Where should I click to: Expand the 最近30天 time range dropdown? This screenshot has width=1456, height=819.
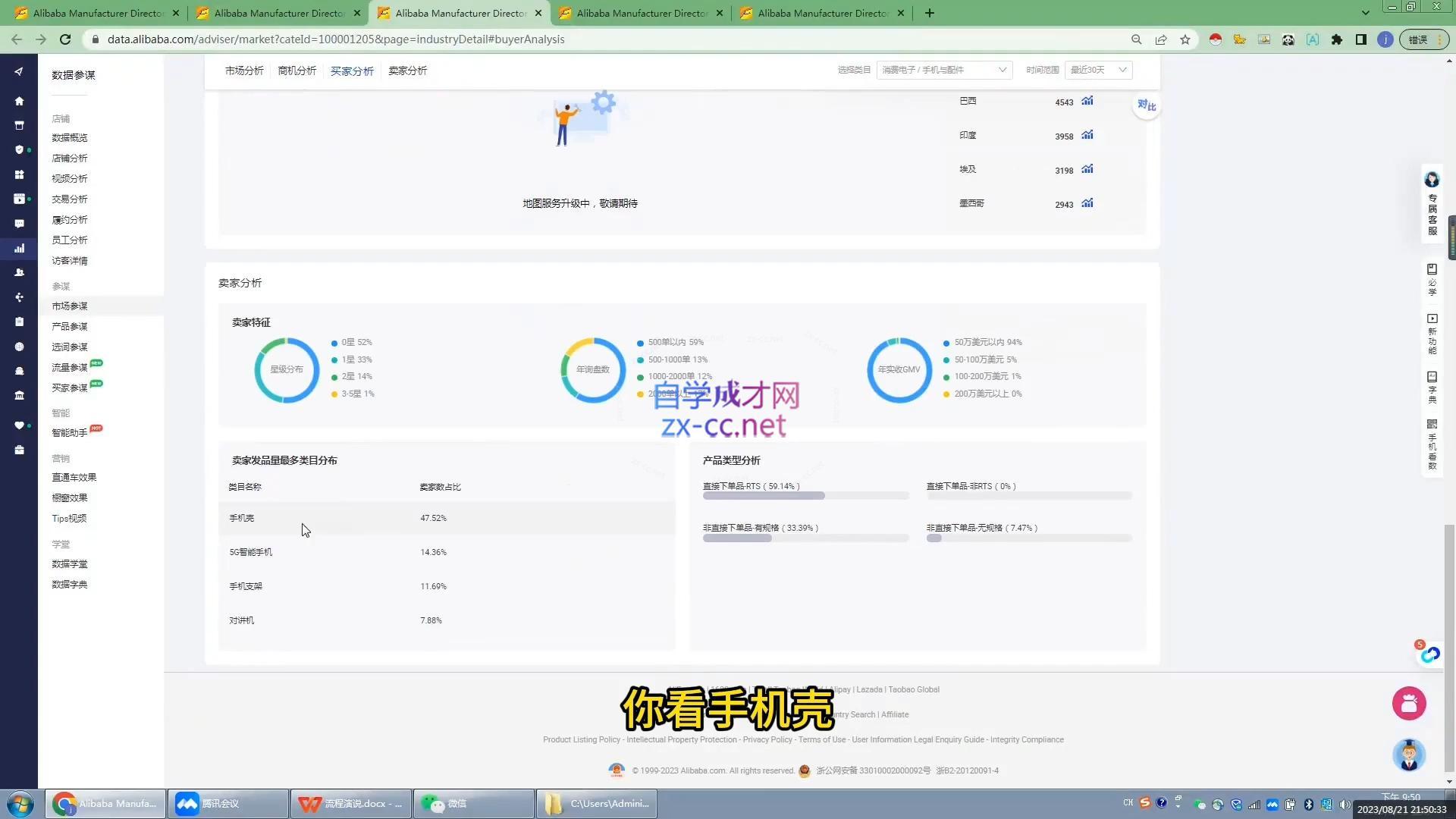click(1097, 69)
